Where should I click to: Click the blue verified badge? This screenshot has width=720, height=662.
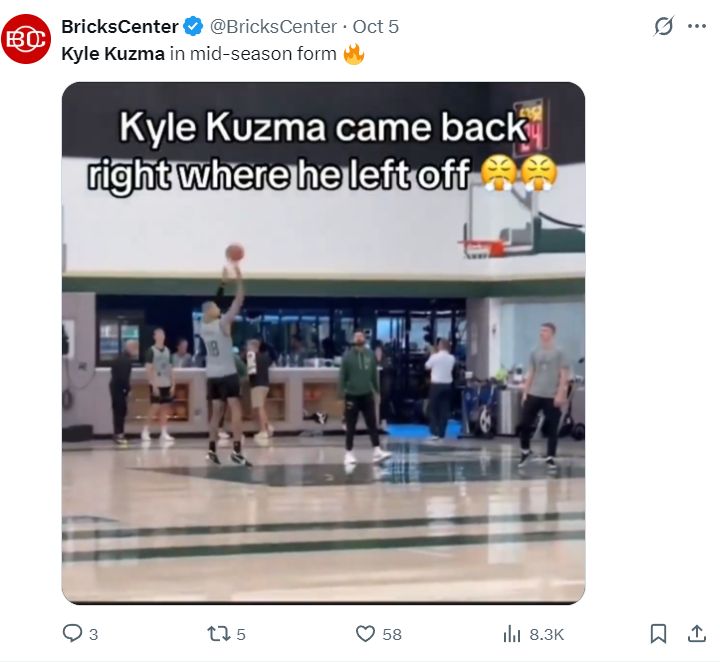click(194, 27)
